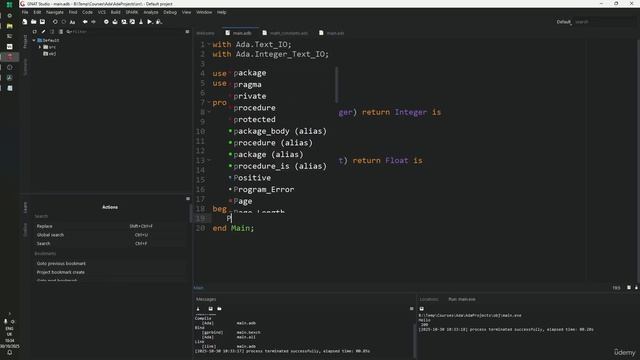640x360 pixels.
Task: Switch to the Run main.exe tab
Action: [x=462, y=299]
